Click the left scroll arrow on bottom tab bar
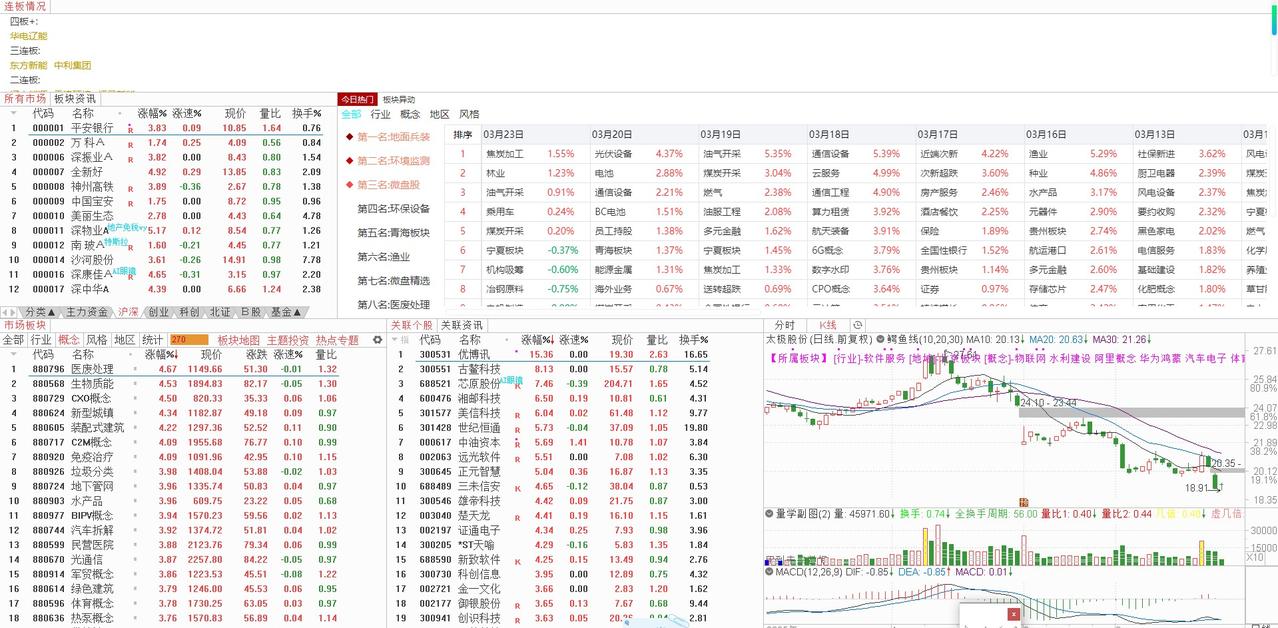 coord(6,312)
